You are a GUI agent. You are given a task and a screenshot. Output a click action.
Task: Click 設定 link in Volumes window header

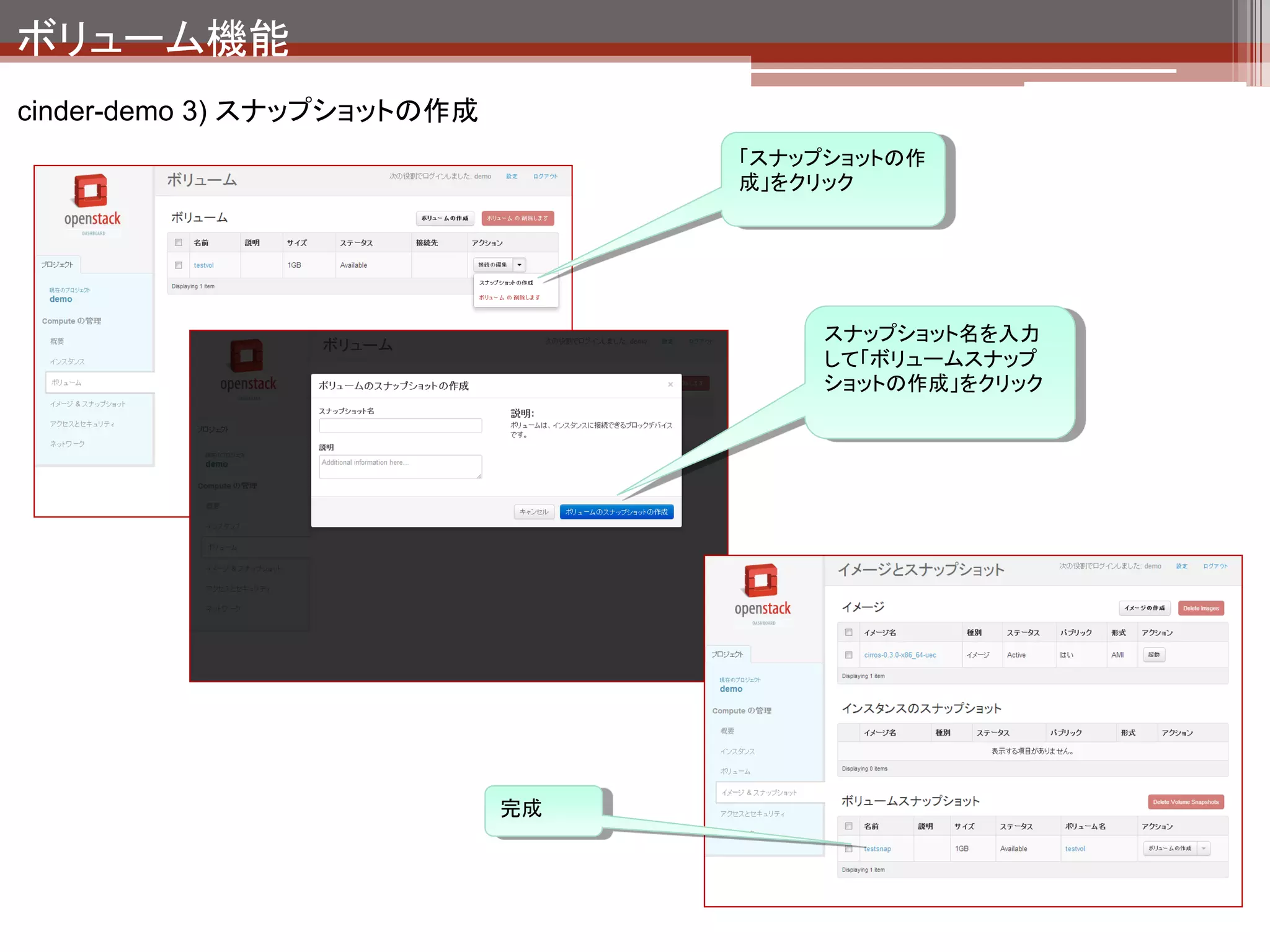coord(512,177)
